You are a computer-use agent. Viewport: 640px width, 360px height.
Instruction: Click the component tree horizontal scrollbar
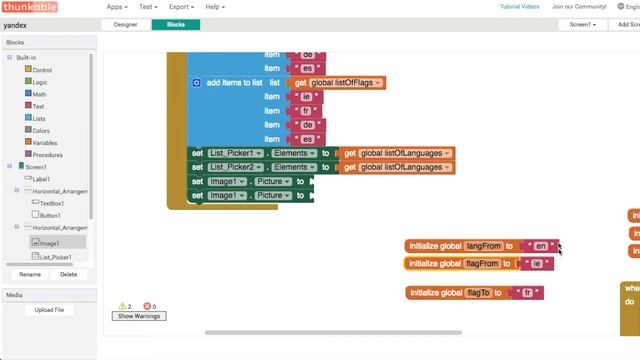click(x=39, y=264)
